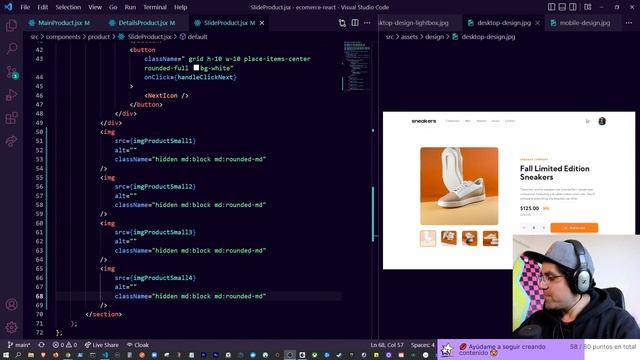The height and width of the screenshot is (360, 640).
Task: Change indentation via Spaces: 4
Action: pos(423,345)
